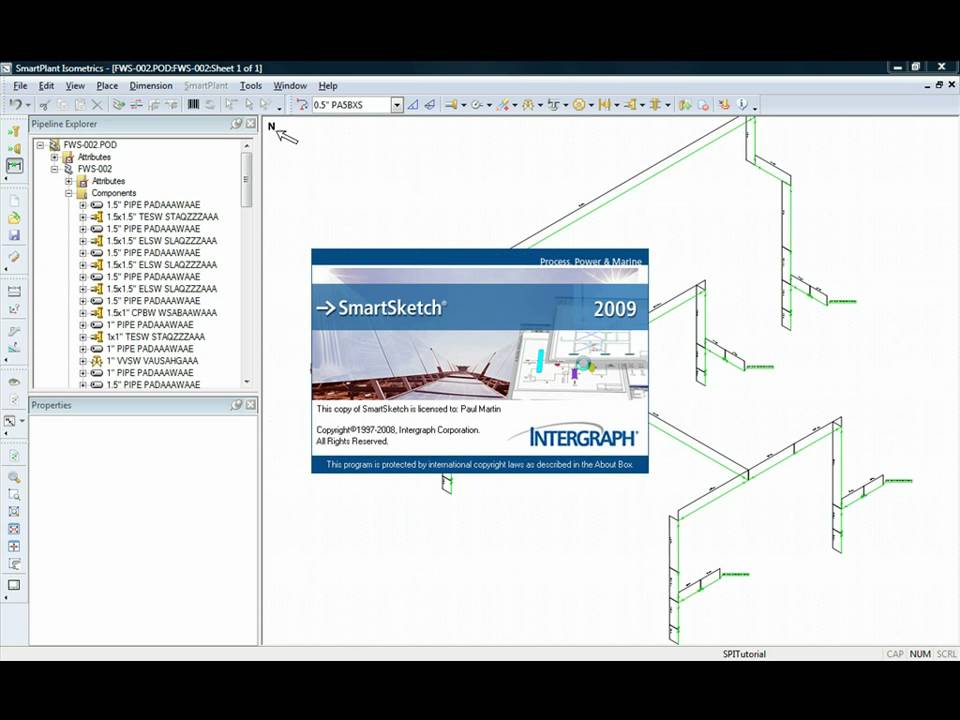
Task: Click the toolbar overflow arrow after the info icon
Action: pyautogui.click(x=755, y=107)
